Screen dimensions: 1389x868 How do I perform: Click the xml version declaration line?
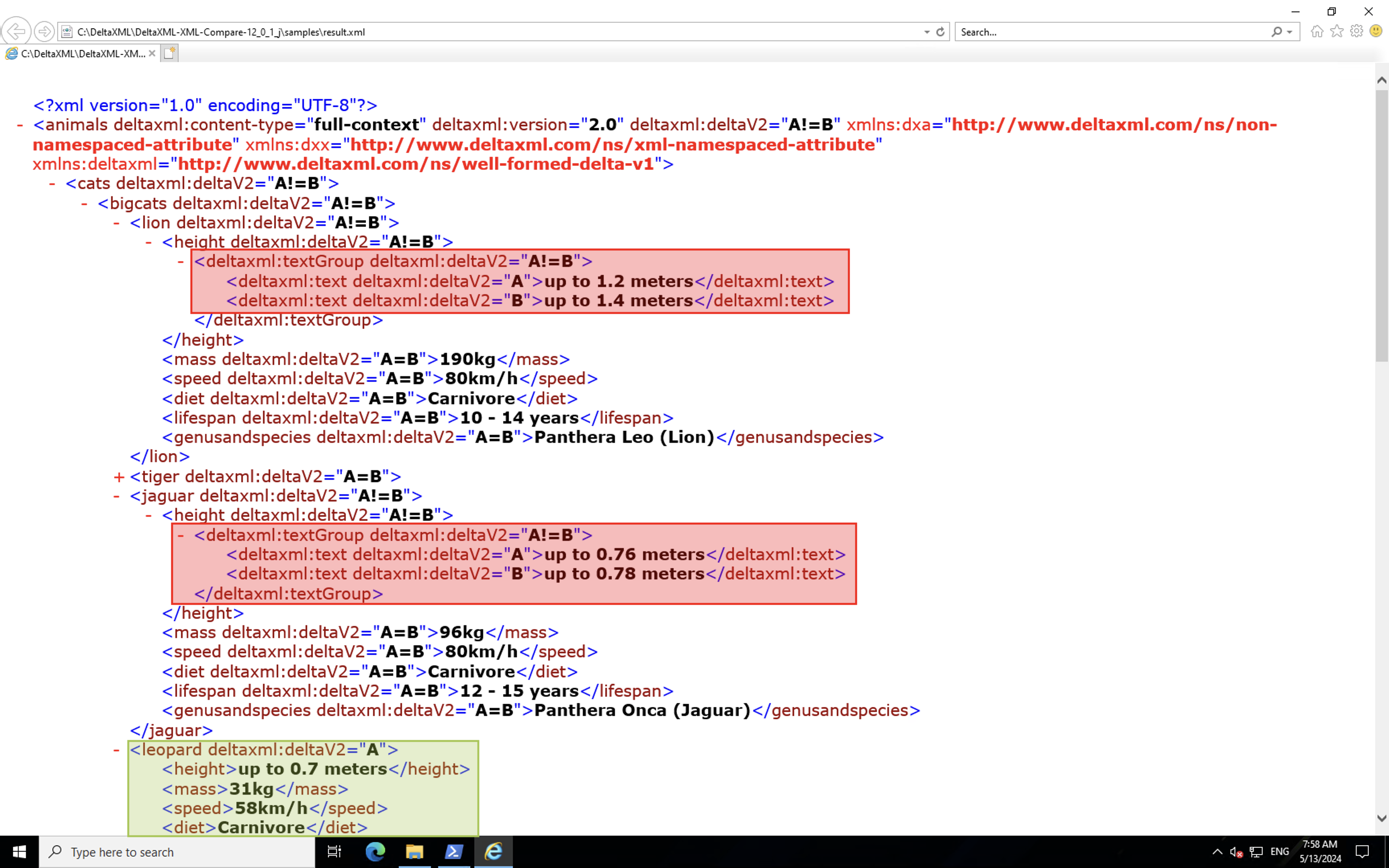205,106
